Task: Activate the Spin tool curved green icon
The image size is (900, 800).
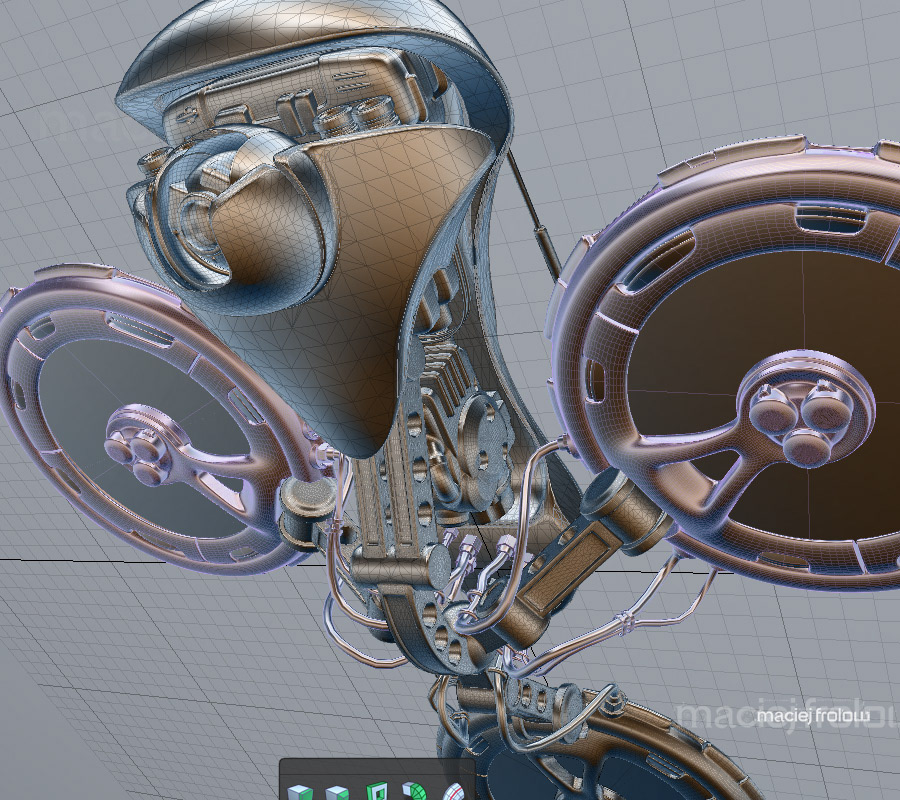Action: click(x=414, y=791)
